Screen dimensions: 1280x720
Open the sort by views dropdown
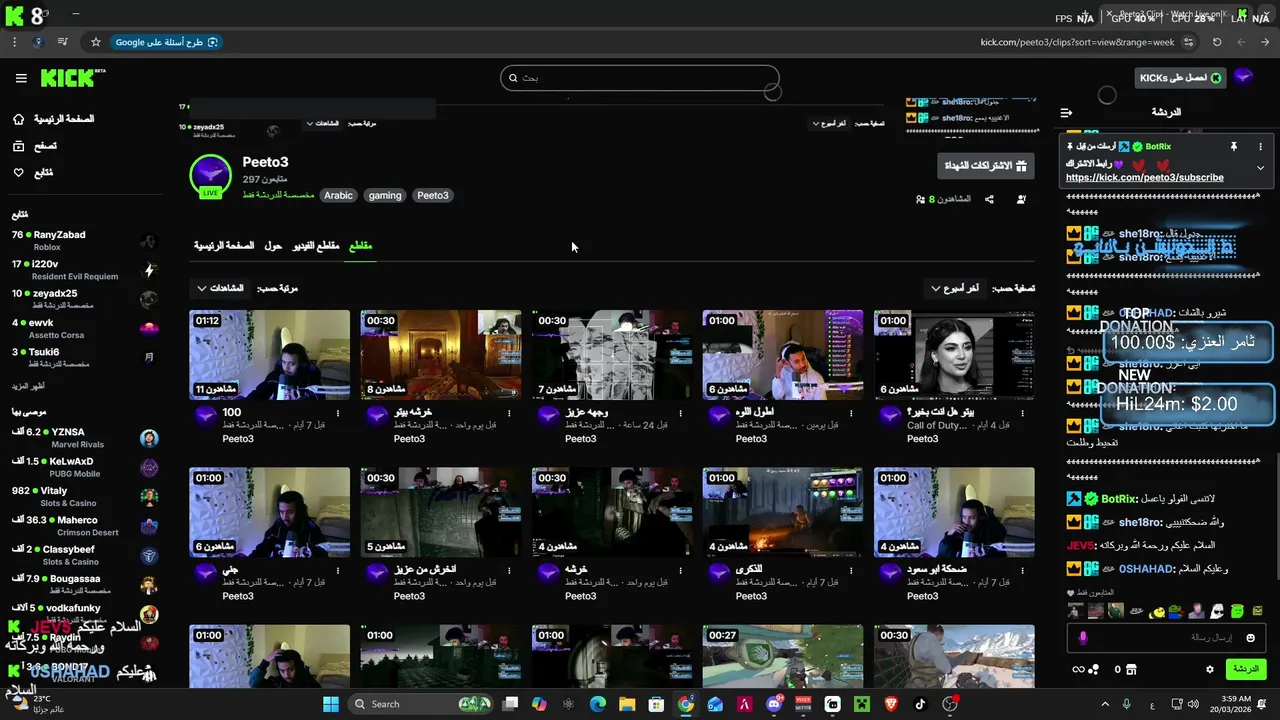pos(220,288)
